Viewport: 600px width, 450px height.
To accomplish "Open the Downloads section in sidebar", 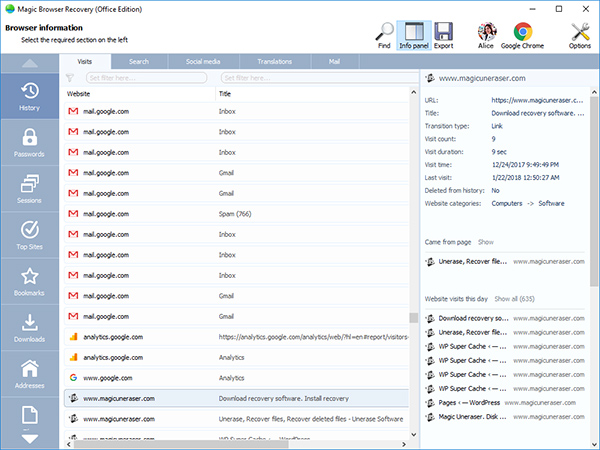I will coord(29,328).
